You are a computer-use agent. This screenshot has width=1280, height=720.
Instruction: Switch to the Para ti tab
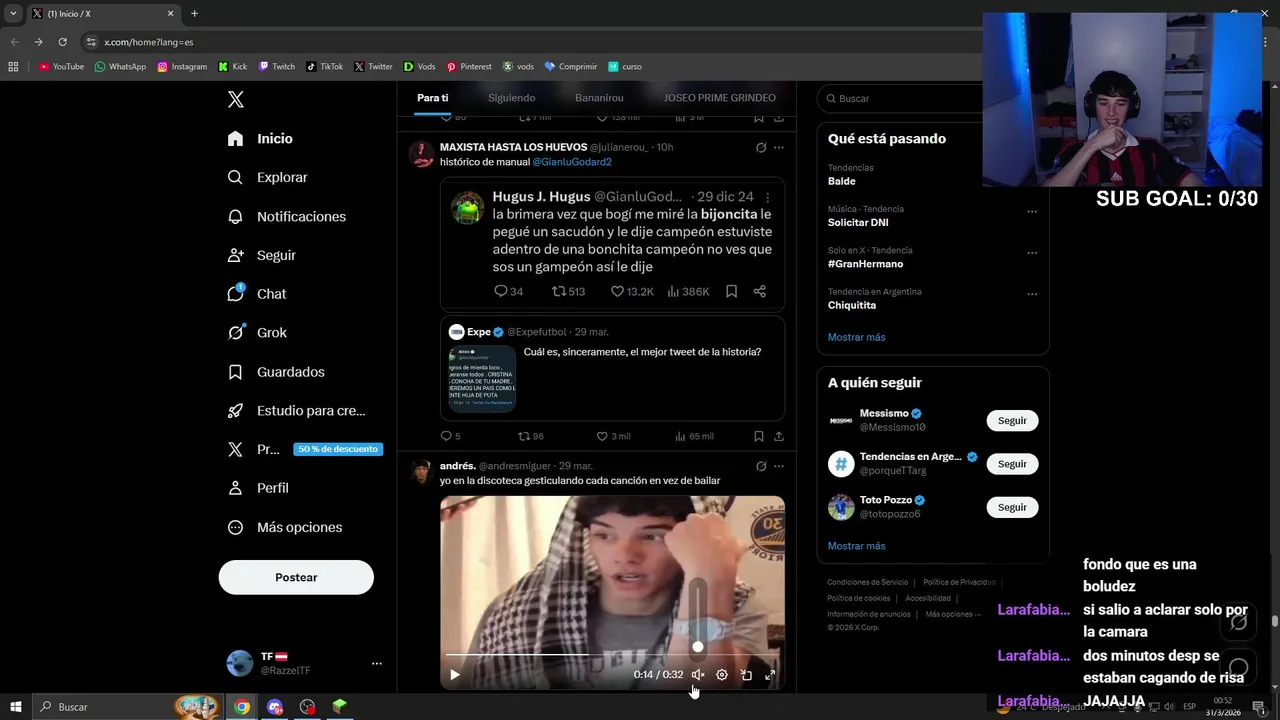pyautogui.click(x=433, y=98)
